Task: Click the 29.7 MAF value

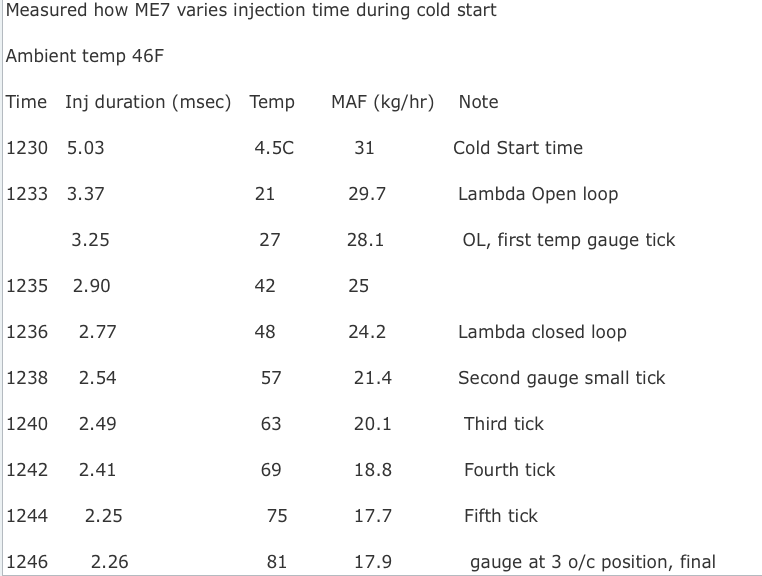Action: (x=367, y=194)
